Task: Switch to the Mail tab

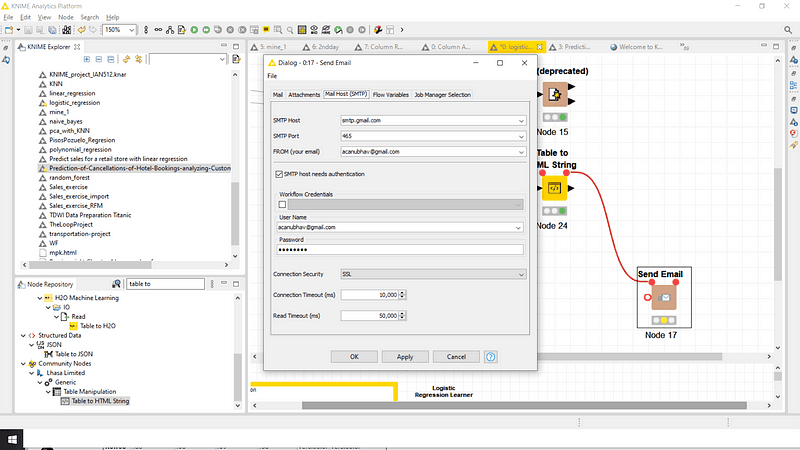Action: click(x=278, y=95)
